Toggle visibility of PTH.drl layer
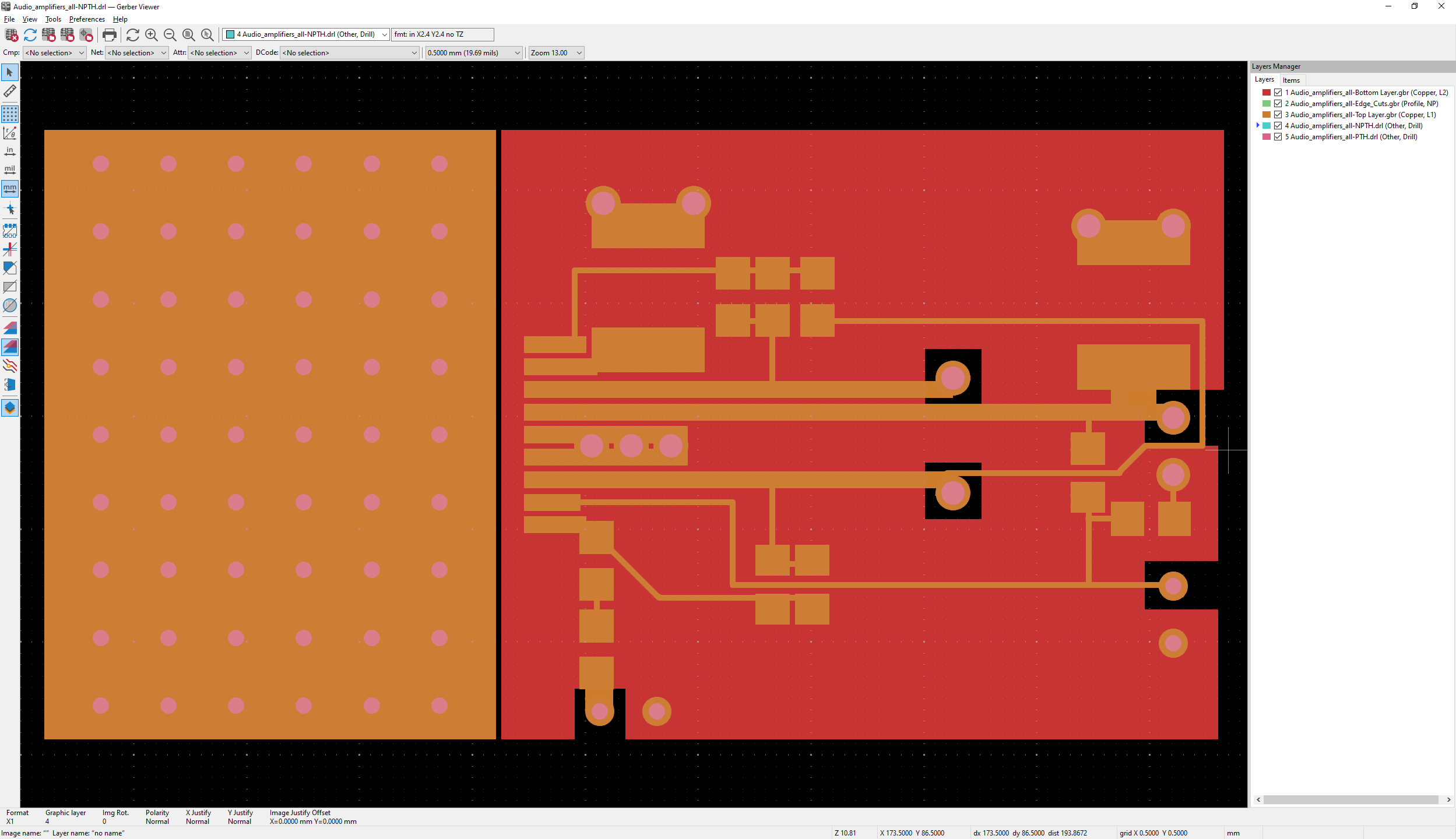Image resolution: width=1456 pixels, height=839 pixels. (x=1278, y=137)
